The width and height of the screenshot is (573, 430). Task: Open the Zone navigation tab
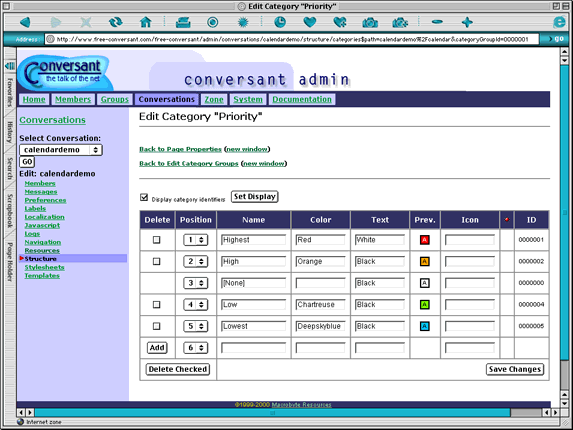tap(214, 99)
